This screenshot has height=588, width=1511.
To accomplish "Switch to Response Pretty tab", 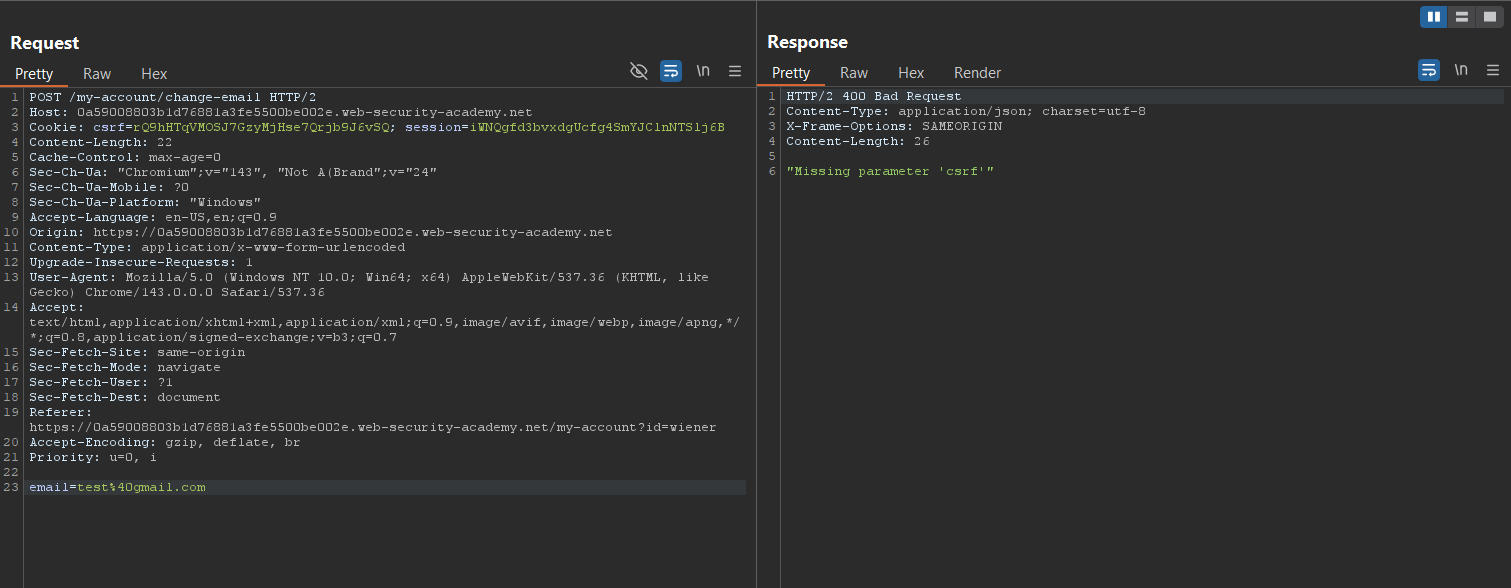I will click(x=791, y=73).
